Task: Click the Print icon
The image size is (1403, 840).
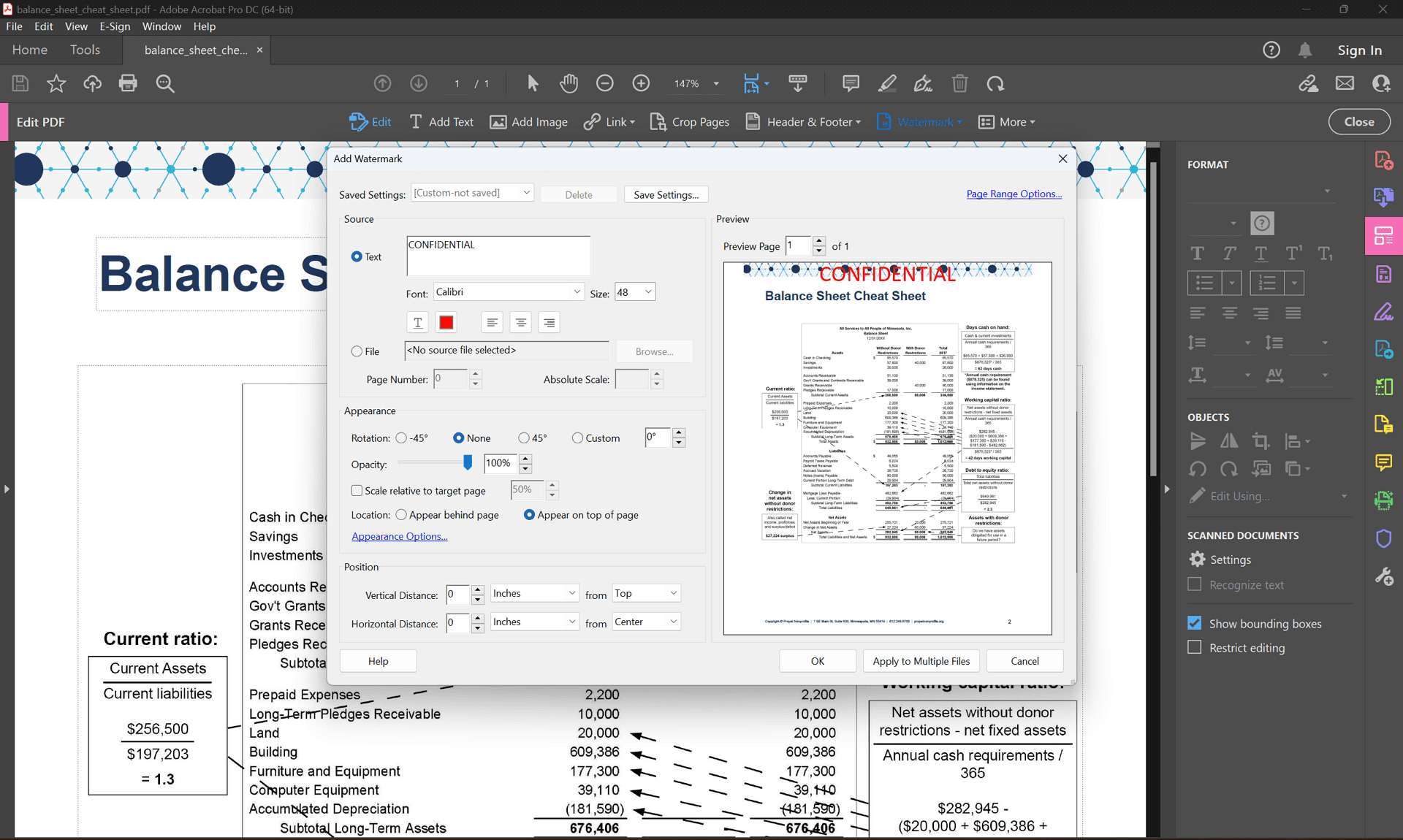Action: pyautogui.click(x=128, y=83)
